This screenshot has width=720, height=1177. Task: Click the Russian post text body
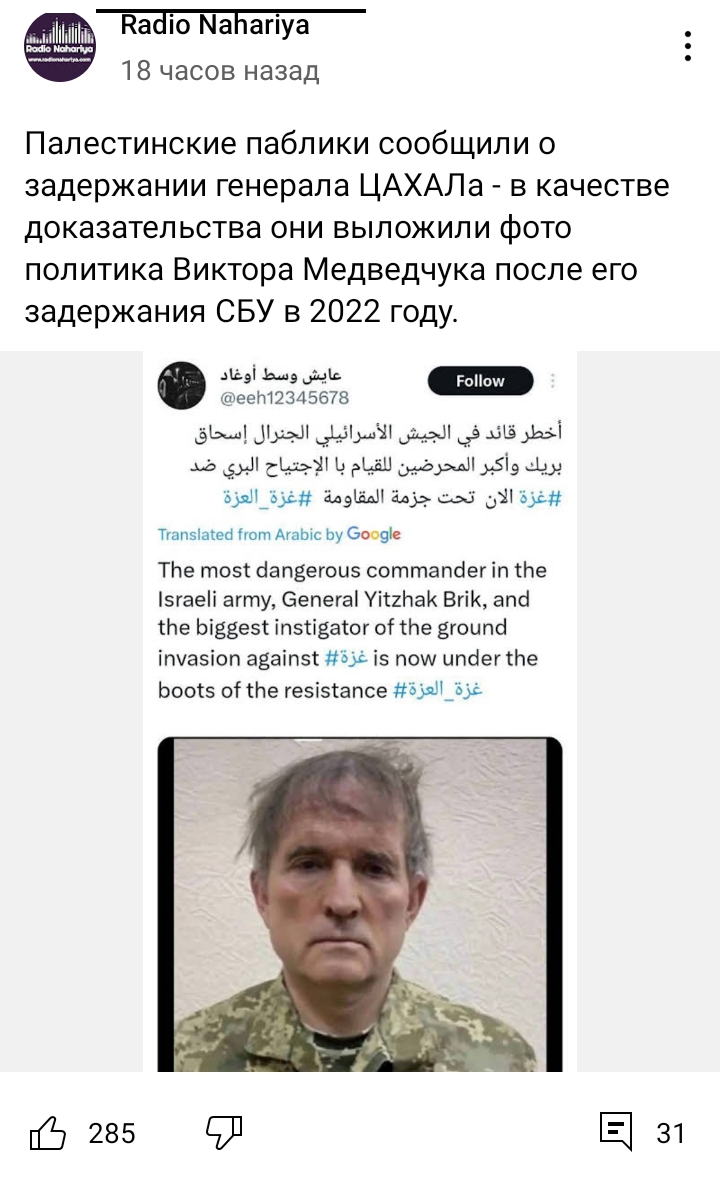[x=347, y=227]
